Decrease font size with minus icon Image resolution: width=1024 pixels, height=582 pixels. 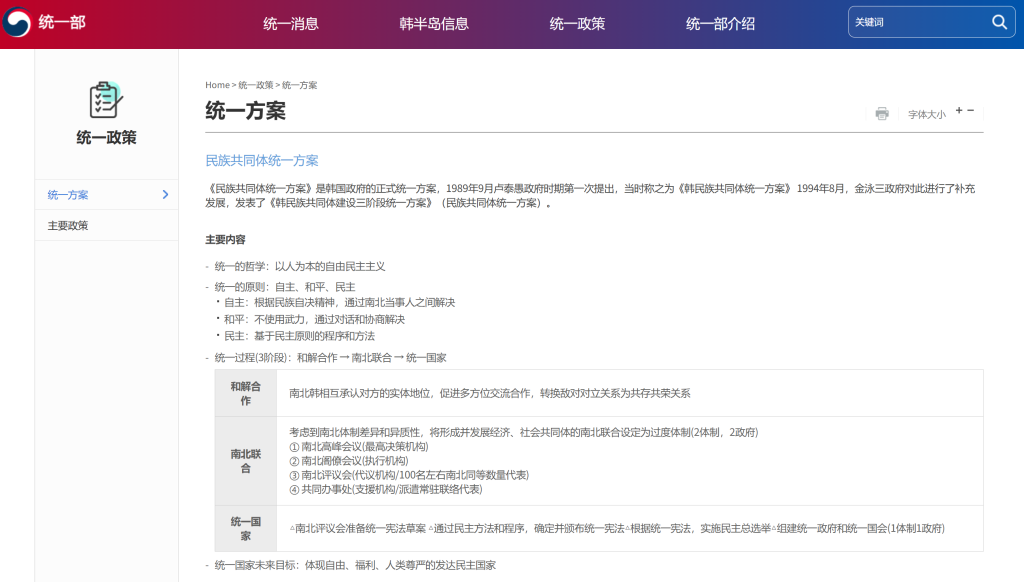(x=971, y=110)
